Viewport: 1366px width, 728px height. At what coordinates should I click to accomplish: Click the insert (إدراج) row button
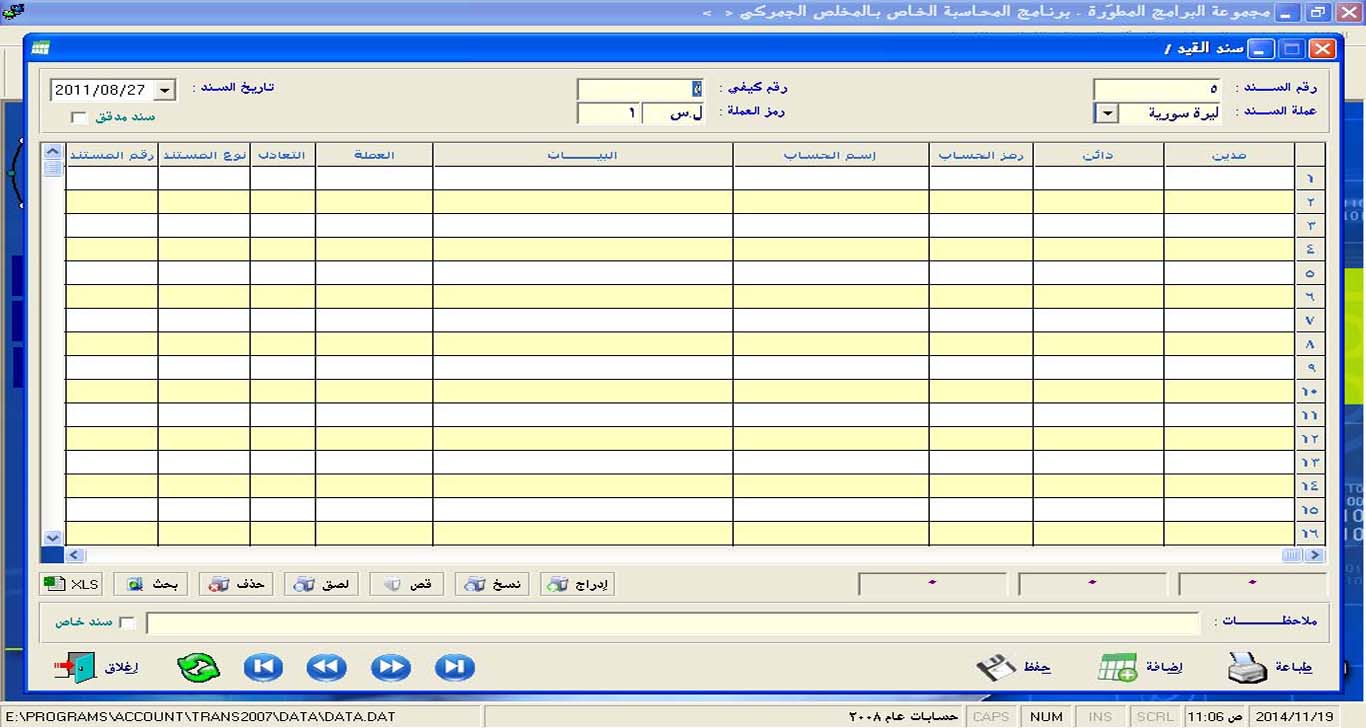(x=578, y=584)
